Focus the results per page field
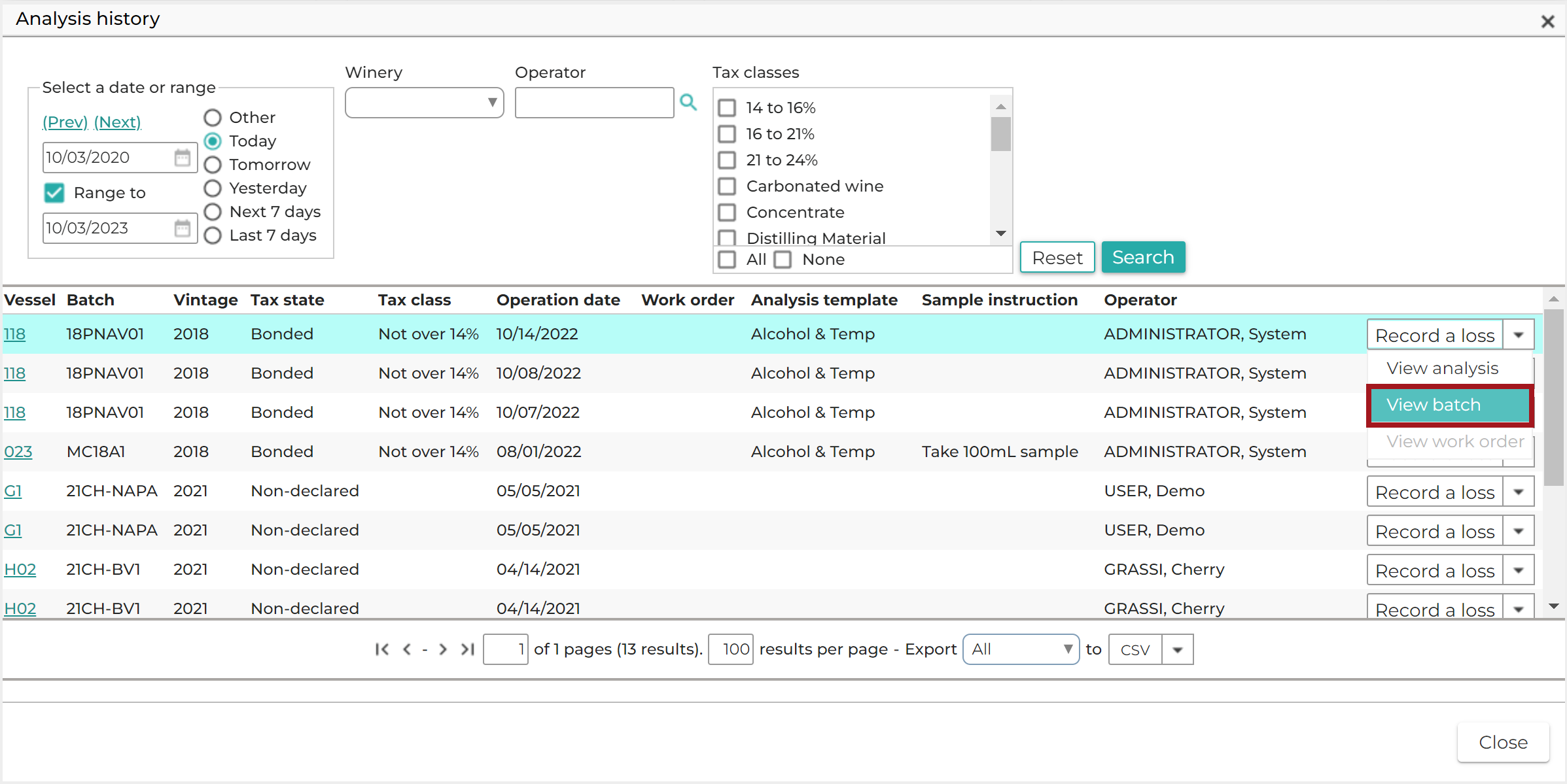This screenshot has height=784, width=1567. pos(731,649)
